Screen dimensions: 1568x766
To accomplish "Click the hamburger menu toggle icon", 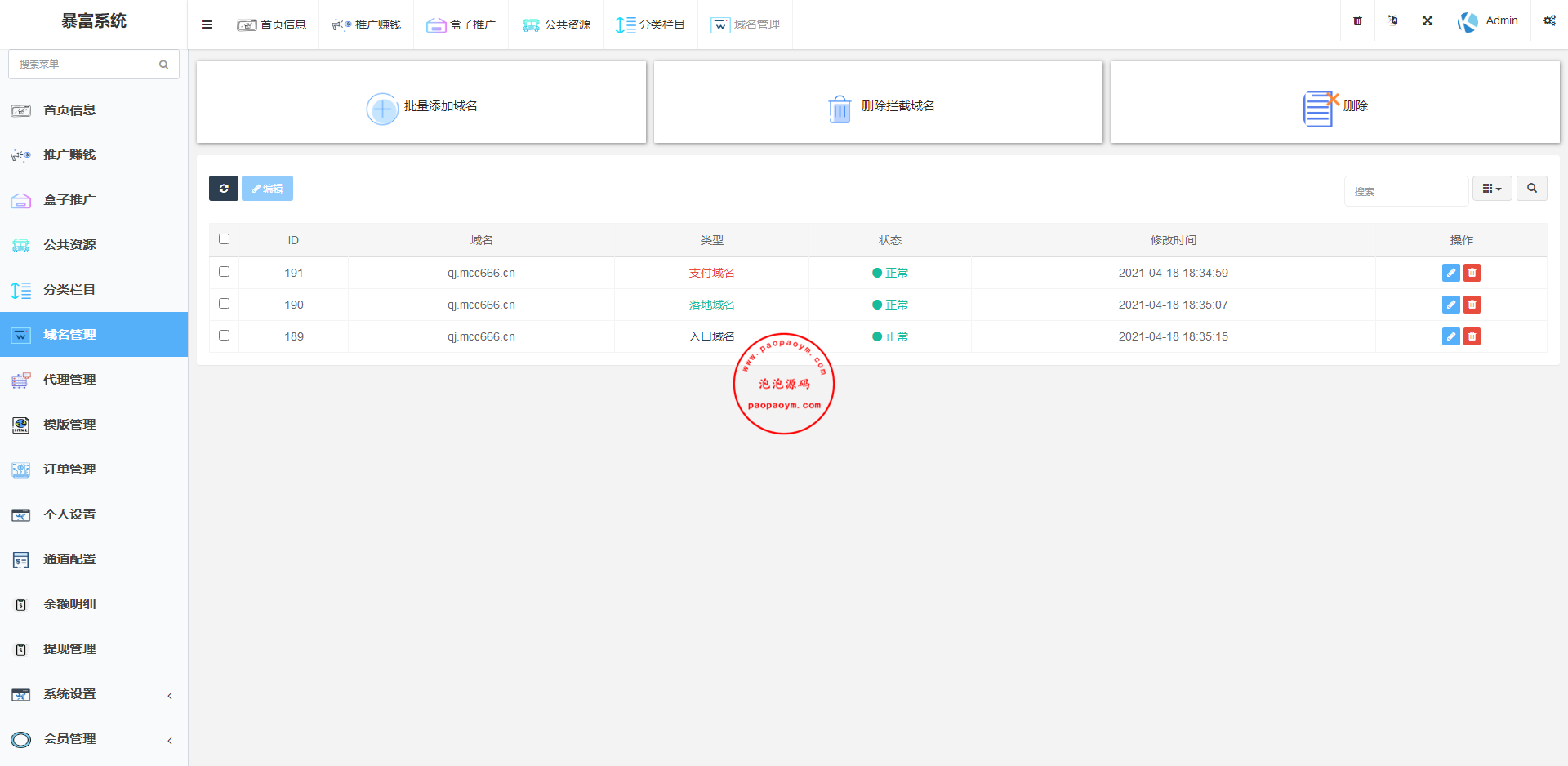I will tap(207, 24).
